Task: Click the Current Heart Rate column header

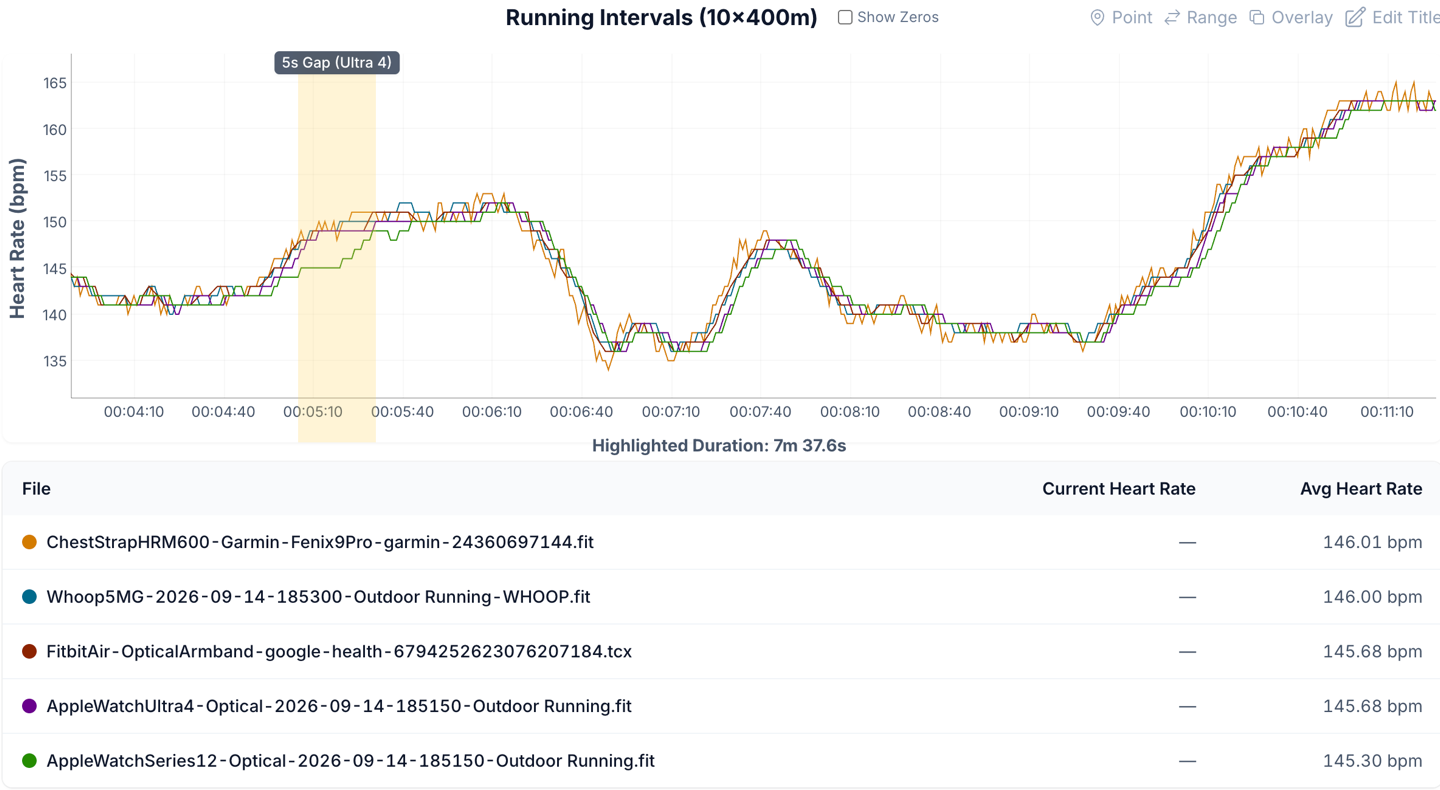Action: click(x=1119, y=489)
